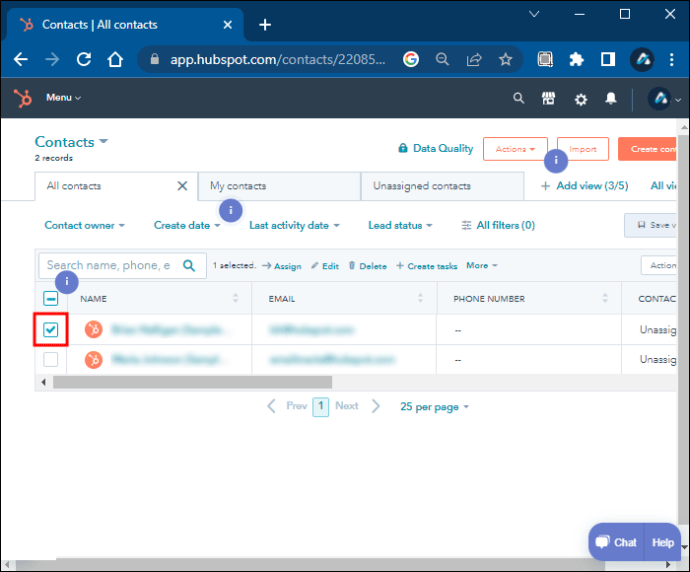Viewport: 690px width, 572px height.
Task: Toggle the select-all header checkbox
Action: tap(51, 298)
